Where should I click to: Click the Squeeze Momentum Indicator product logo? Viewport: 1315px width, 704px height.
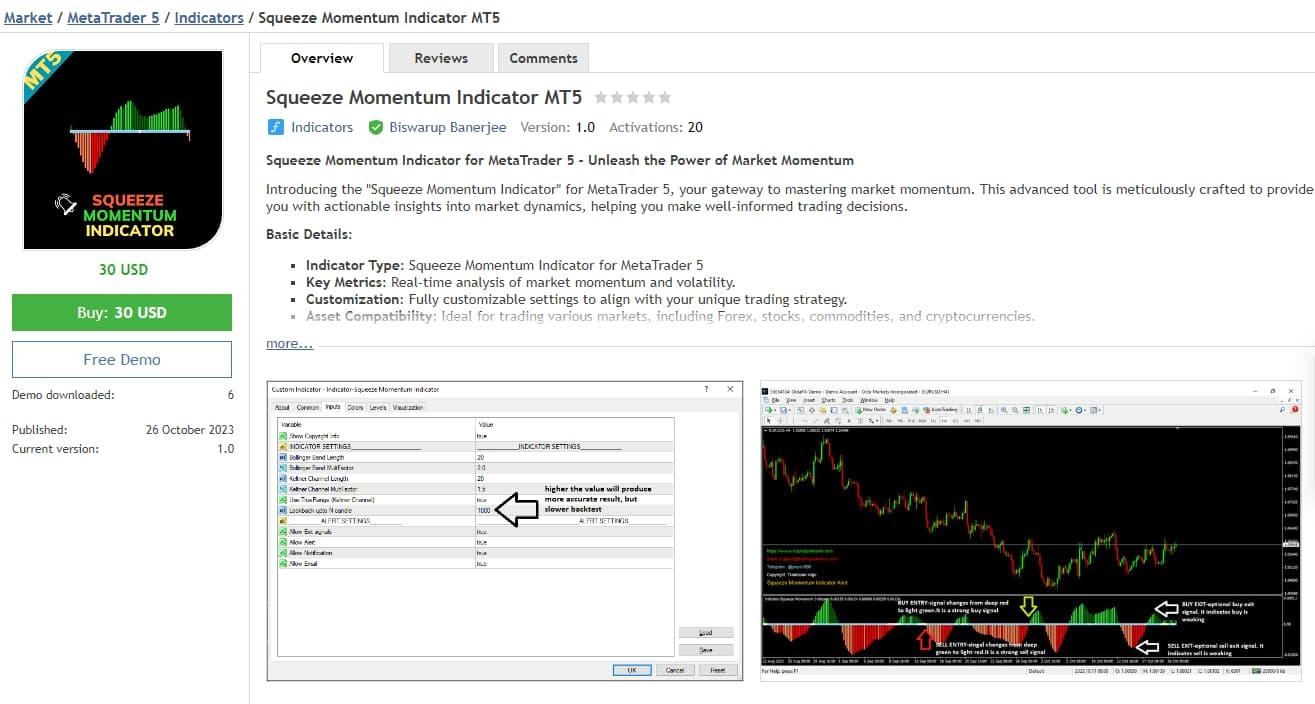122,150
